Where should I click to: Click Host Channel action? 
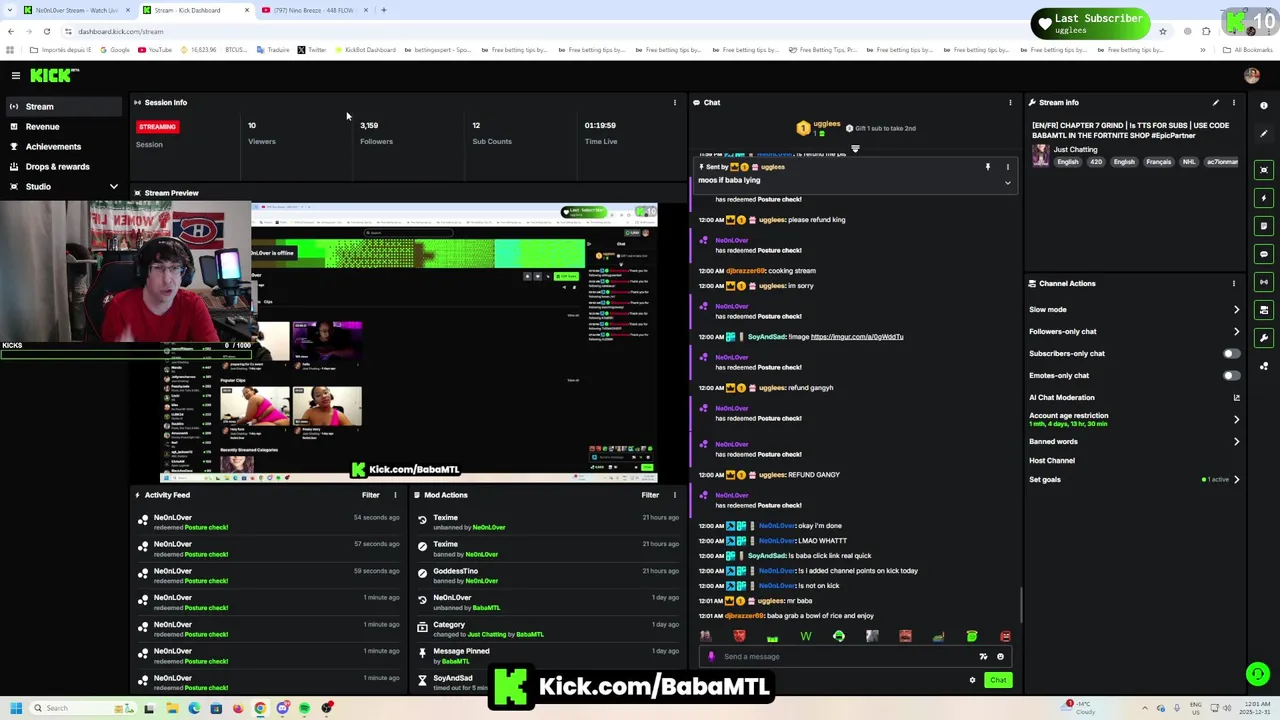pos(1052,460)
